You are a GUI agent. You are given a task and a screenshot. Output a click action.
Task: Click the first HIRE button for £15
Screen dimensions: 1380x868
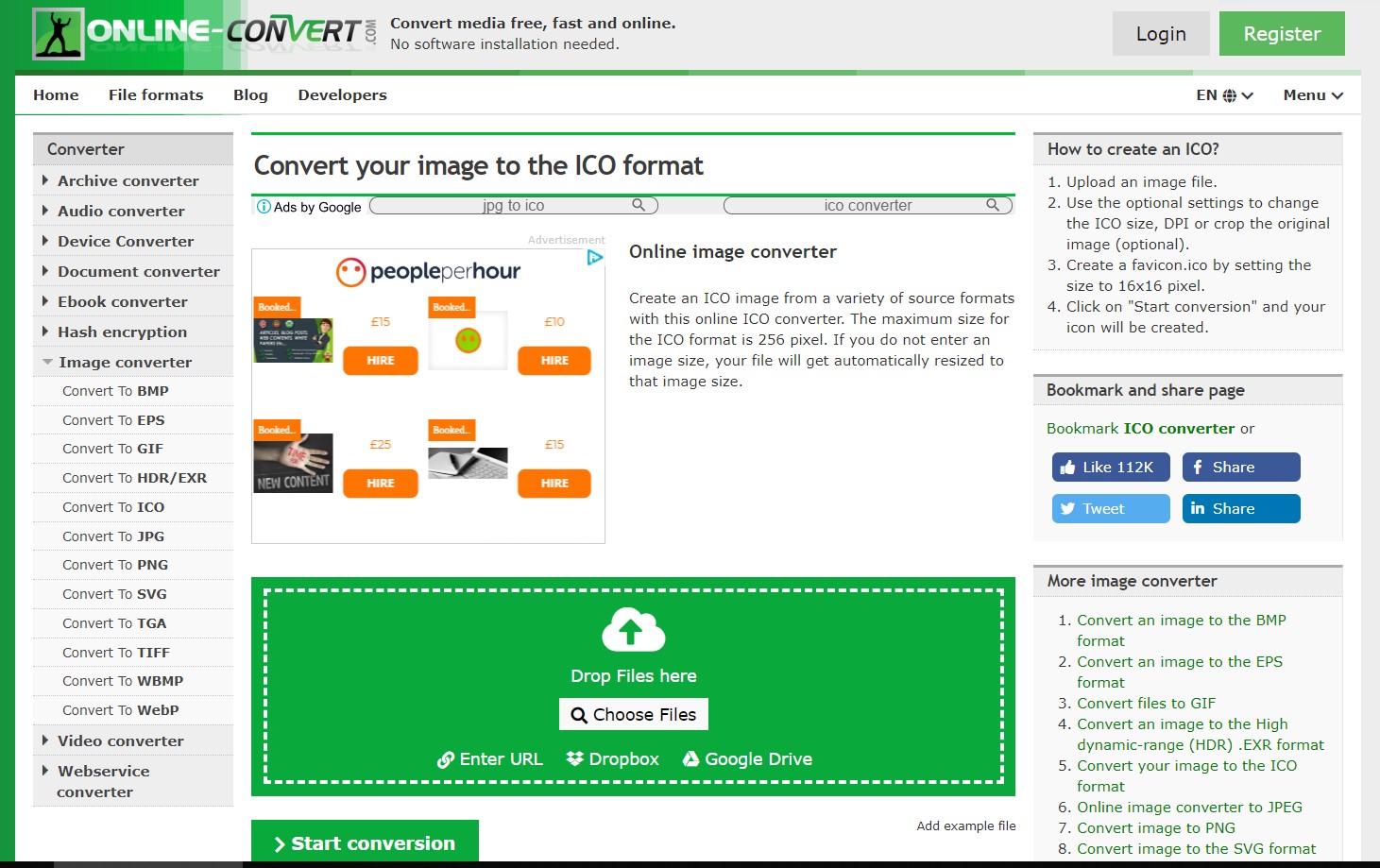tap(381, 361)
